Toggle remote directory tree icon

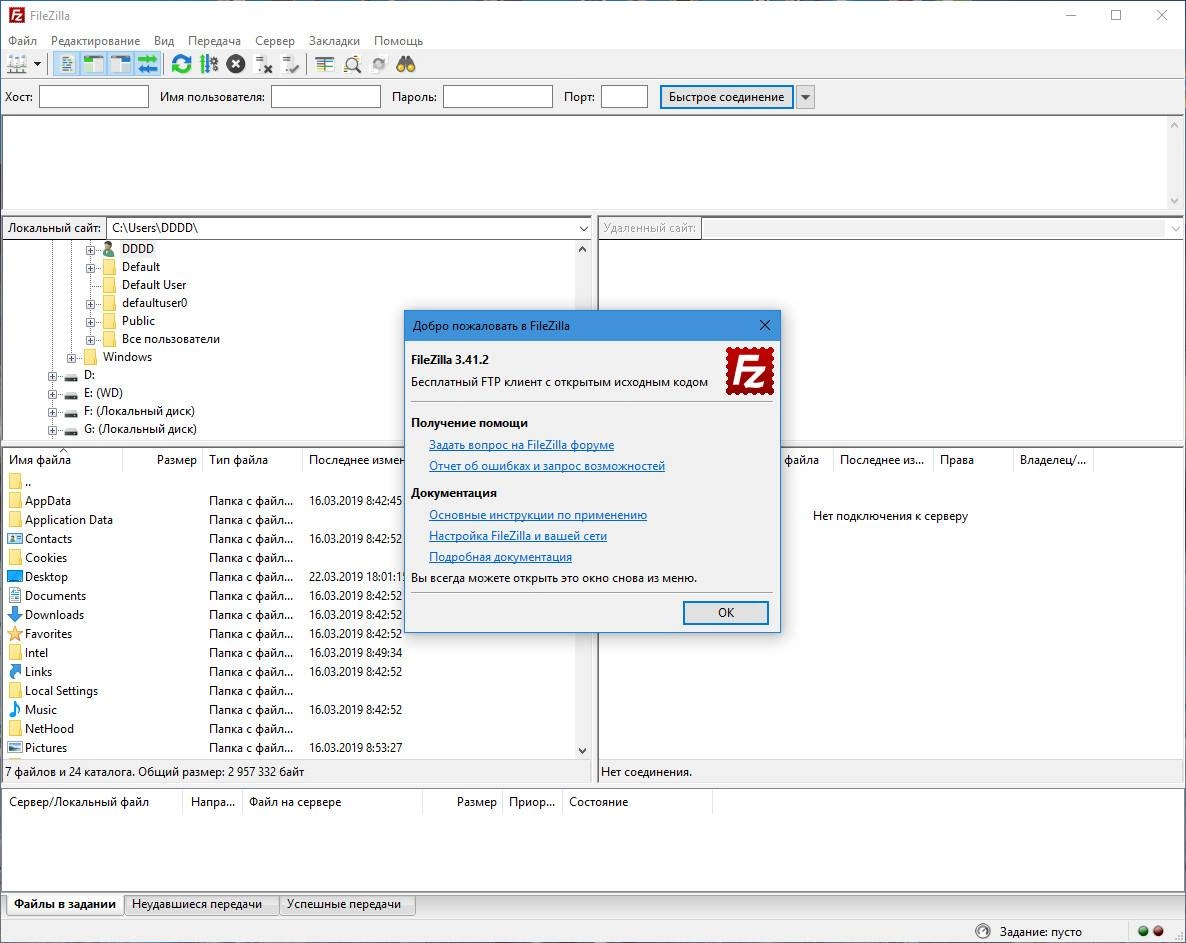pos(120,64)
